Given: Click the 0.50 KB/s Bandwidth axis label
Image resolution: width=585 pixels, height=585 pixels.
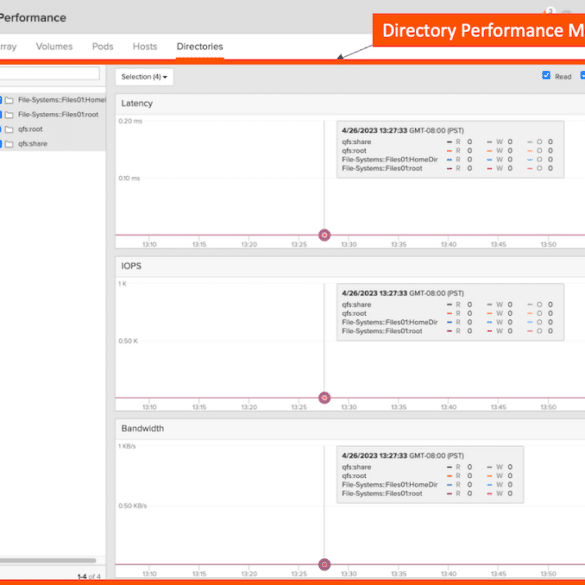Looking at the screenshot, I should pos(132,506).
